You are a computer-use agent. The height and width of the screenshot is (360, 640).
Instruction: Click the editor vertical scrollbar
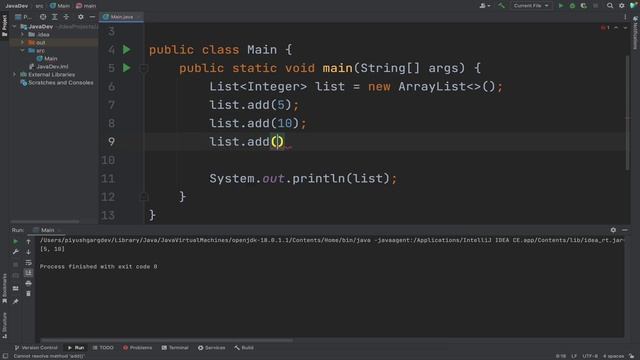(628, 113)
